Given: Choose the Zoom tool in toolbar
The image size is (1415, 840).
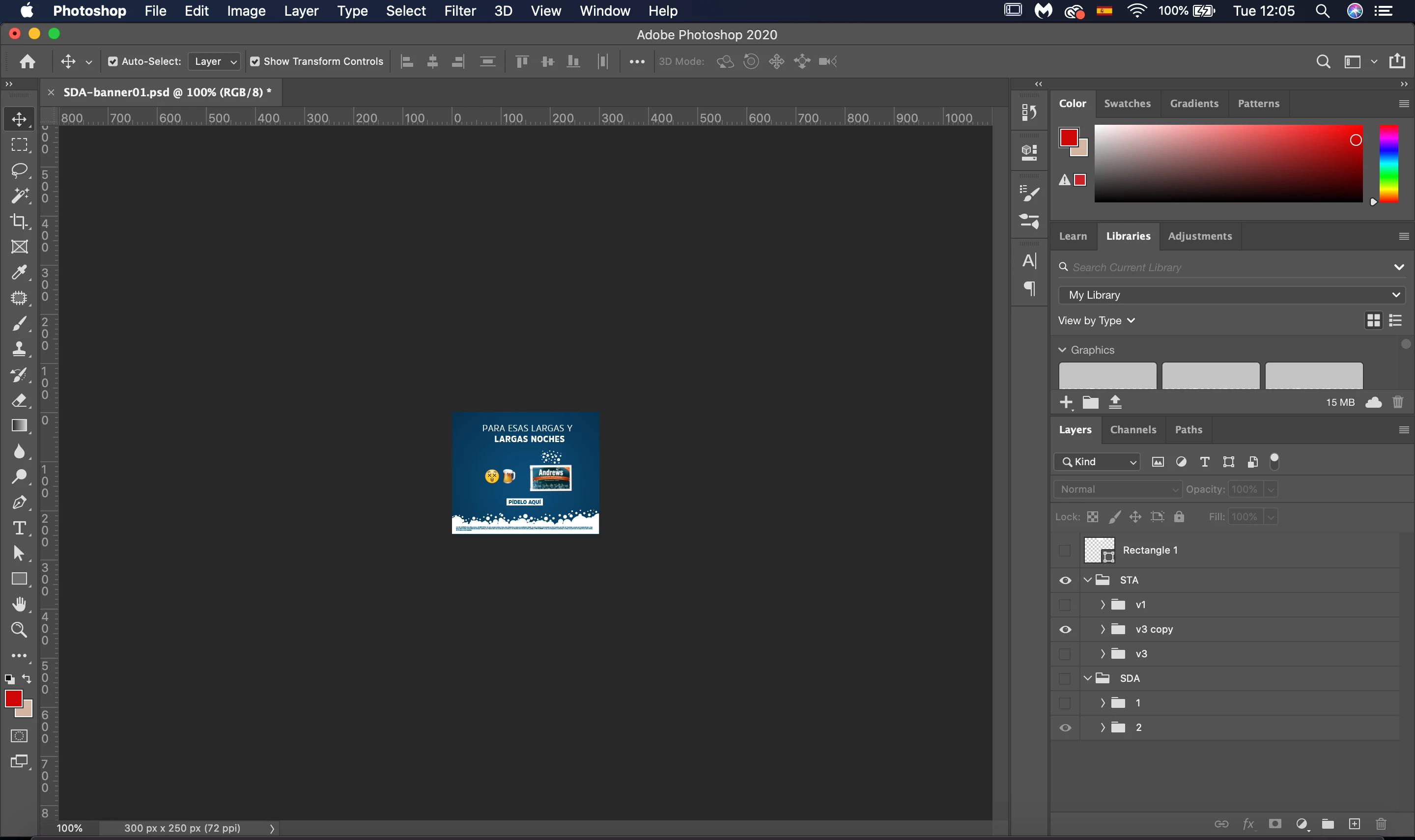Looking at the screenshot, I should click(x=19, y=629).
